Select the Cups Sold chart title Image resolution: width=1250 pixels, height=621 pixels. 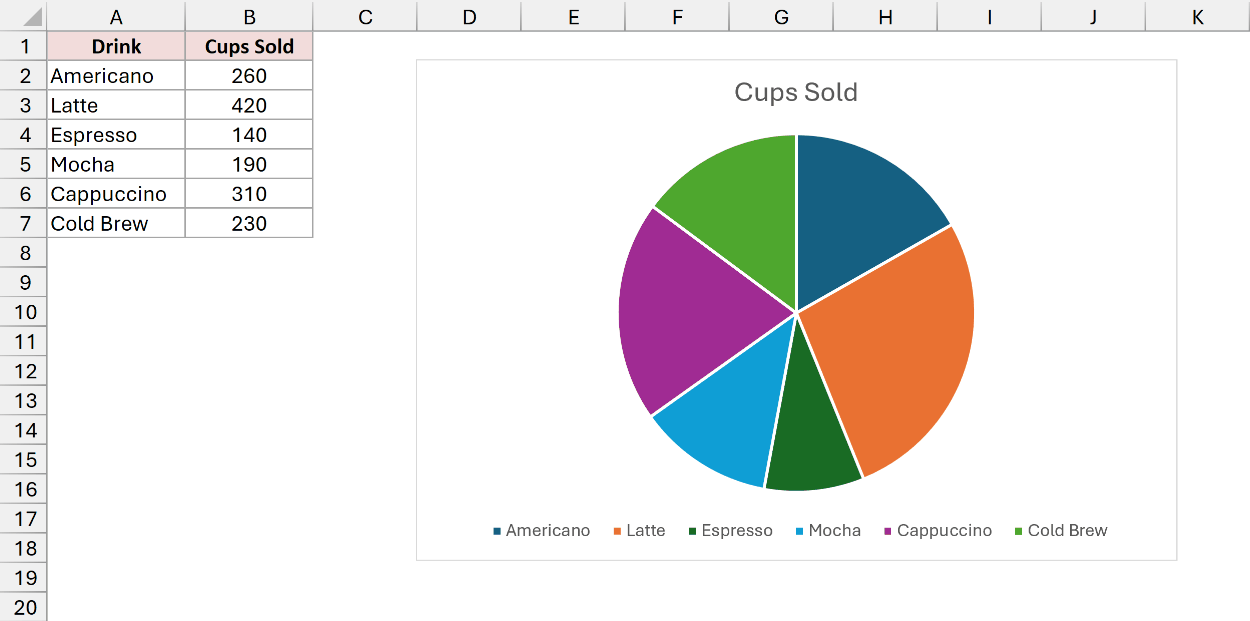click(x=796, y=92)
